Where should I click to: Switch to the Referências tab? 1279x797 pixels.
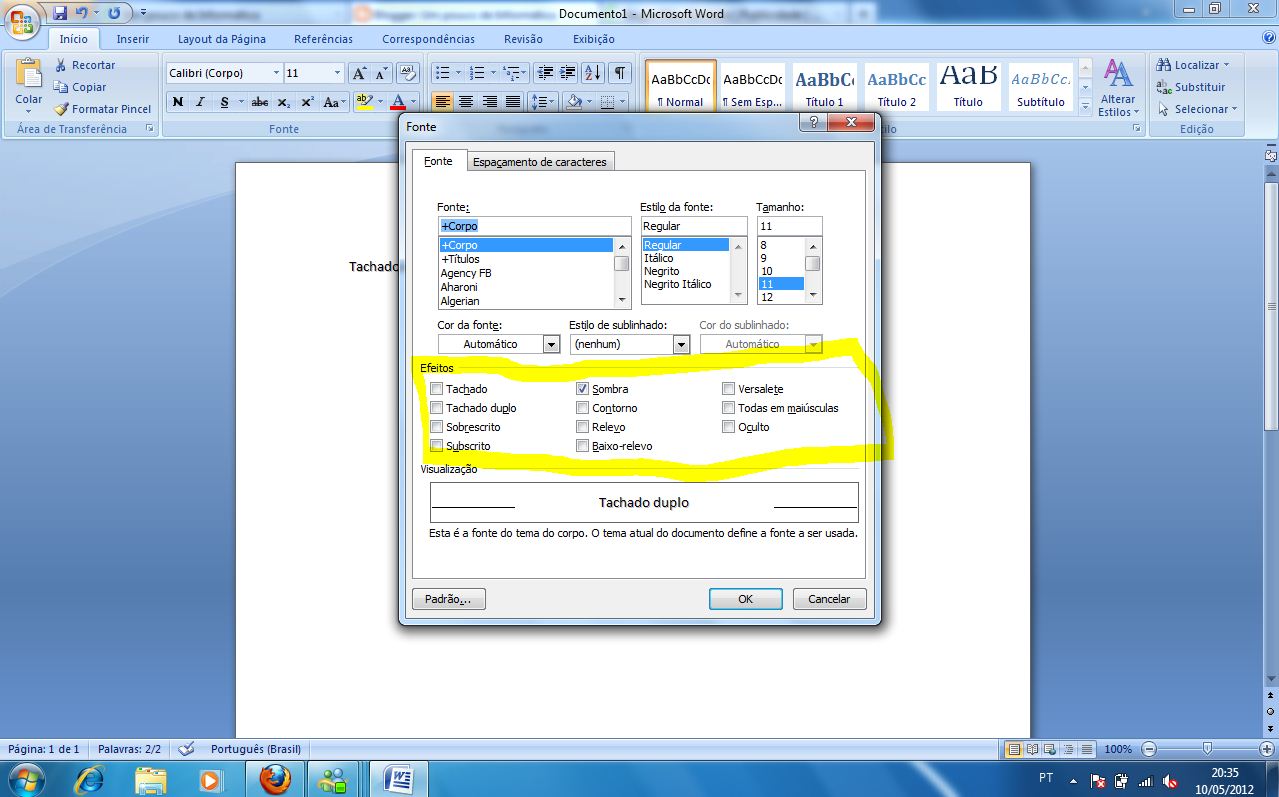pos(323,39)
